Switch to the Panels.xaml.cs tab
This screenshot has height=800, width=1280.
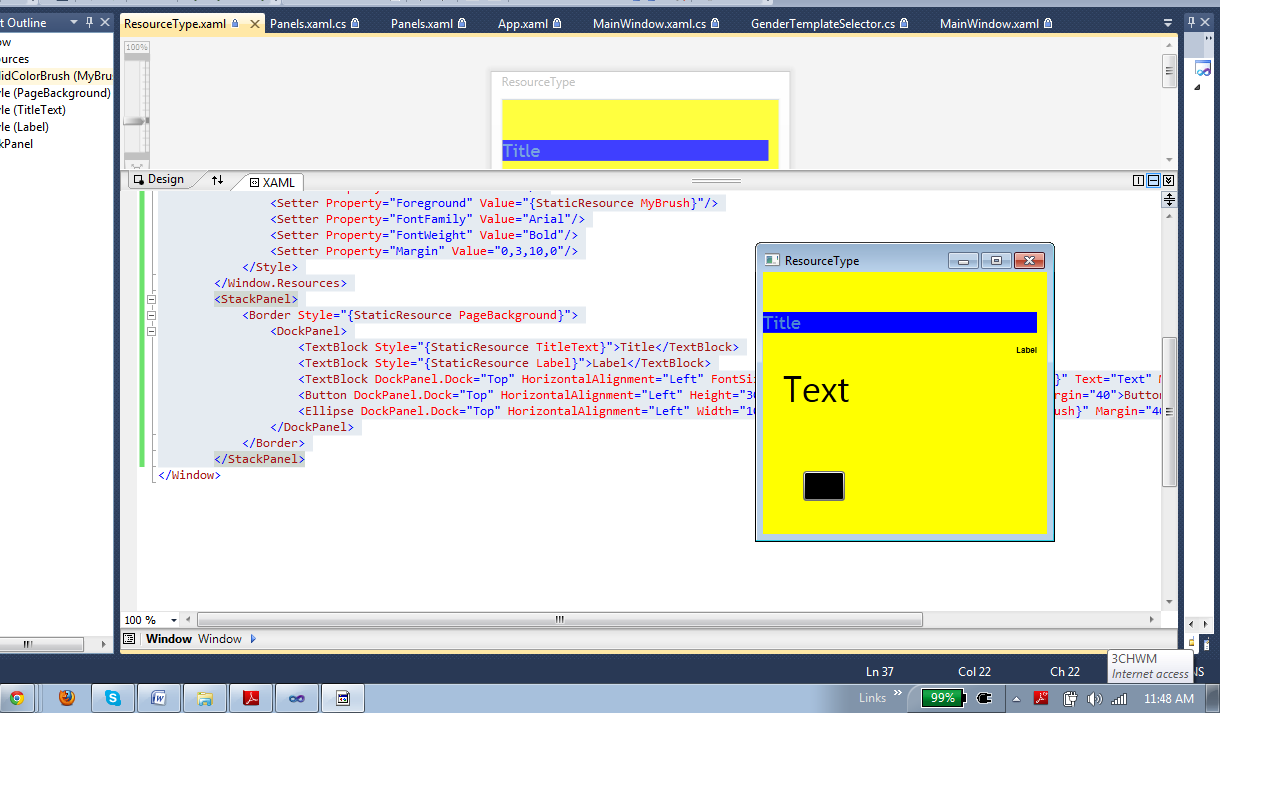tap(308, 21)
